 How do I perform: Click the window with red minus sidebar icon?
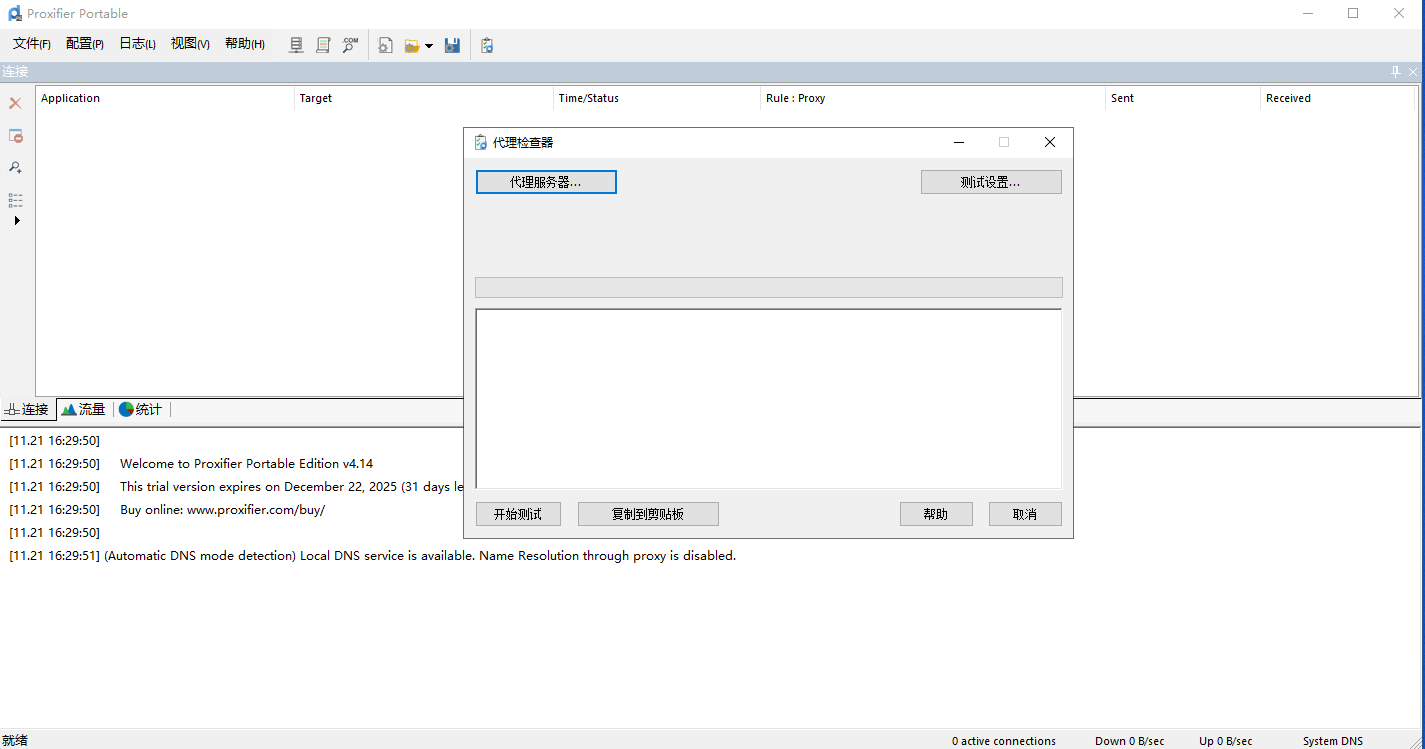pyautogui.click(x=15, y=135)
